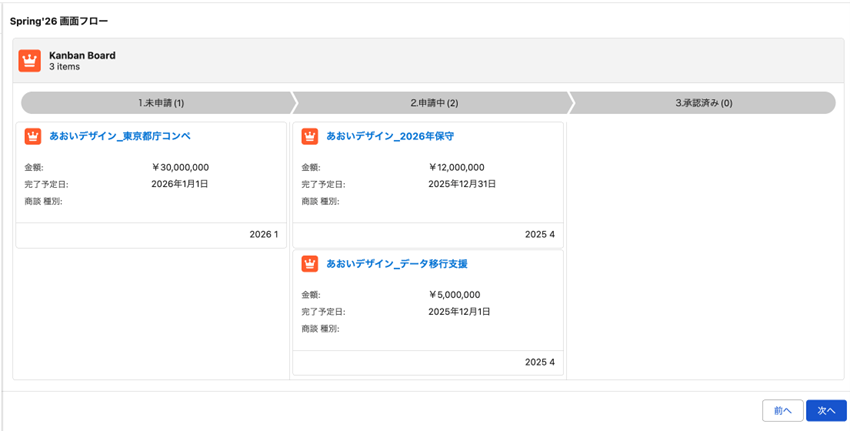The image size is (850, 431).
Task: Select the 1.未申請 (1) stage header
Action: pyautogui.click(x=160, y=103)
